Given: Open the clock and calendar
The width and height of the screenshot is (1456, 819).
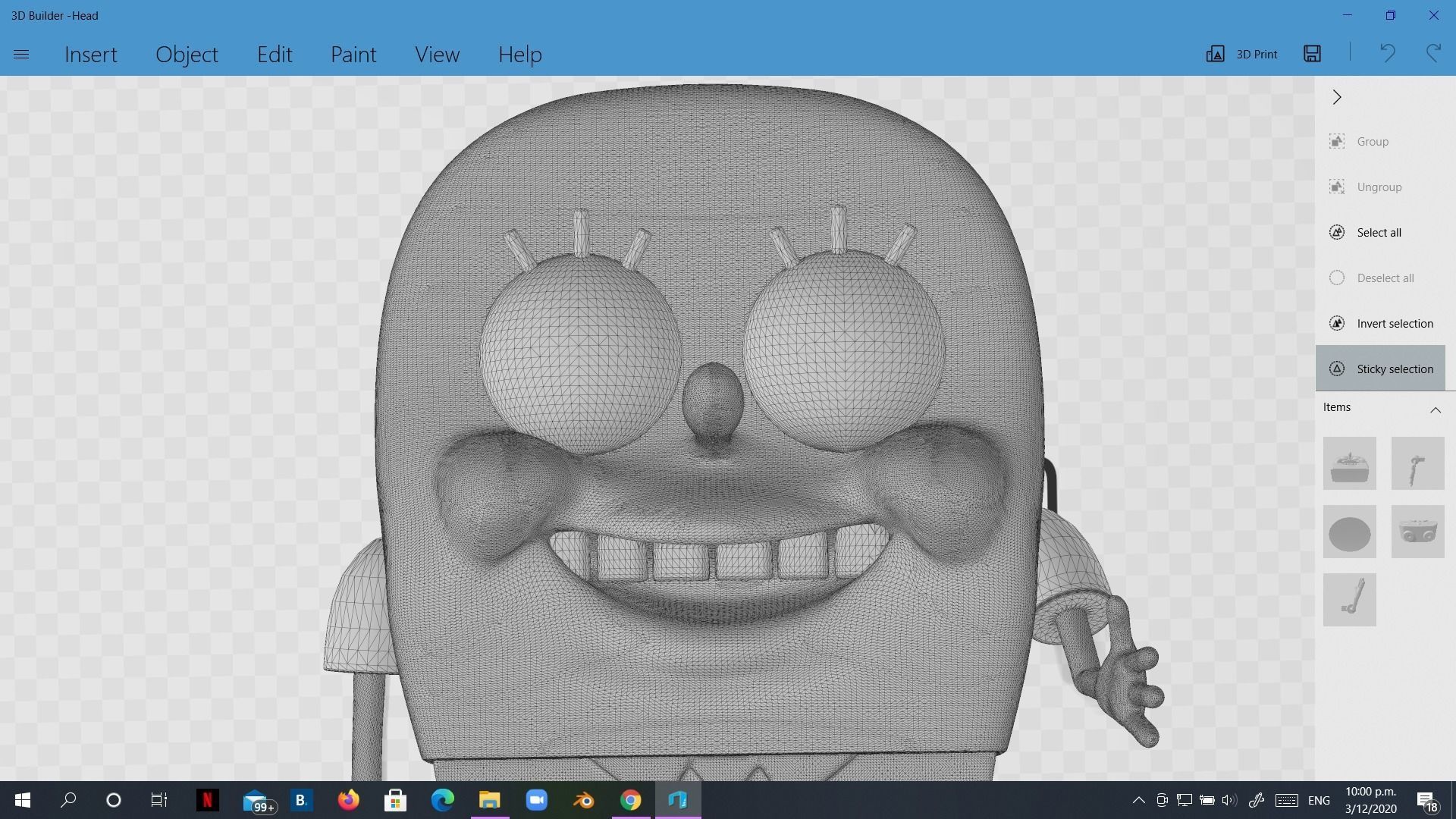Looking at the screenshot, I should click(1371, 800).
